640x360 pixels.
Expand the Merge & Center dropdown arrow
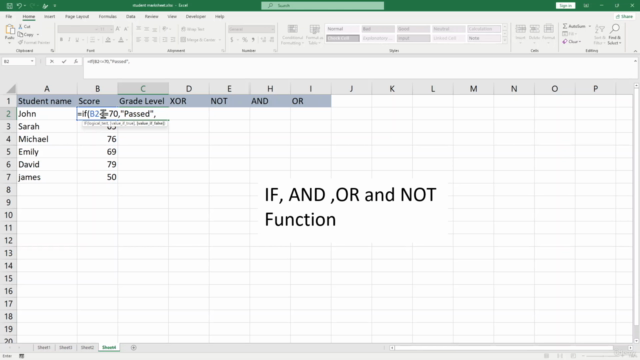coord(220,40)
